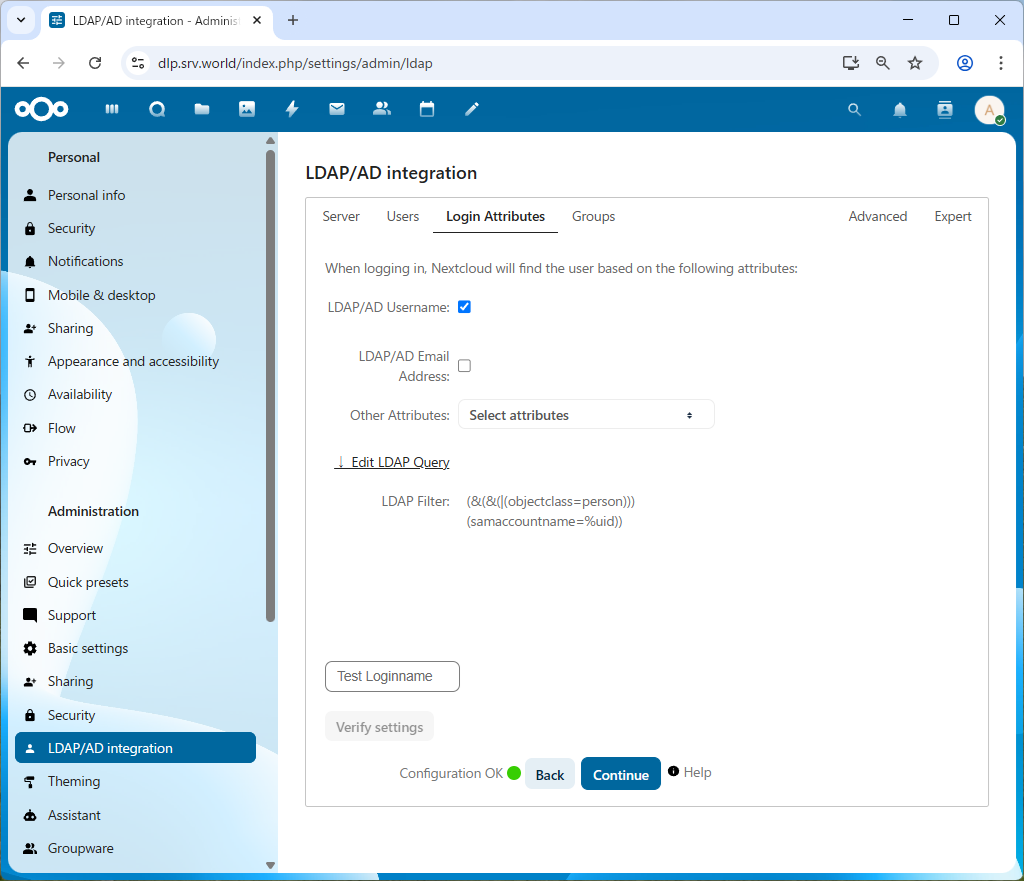Click the sidebar scrollbar up arrow
1024x881 pixels.
(270, 140)
